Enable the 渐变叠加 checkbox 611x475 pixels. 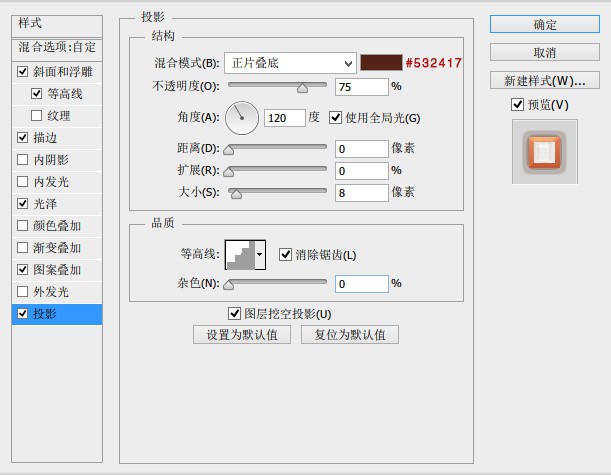click(23, 247)
